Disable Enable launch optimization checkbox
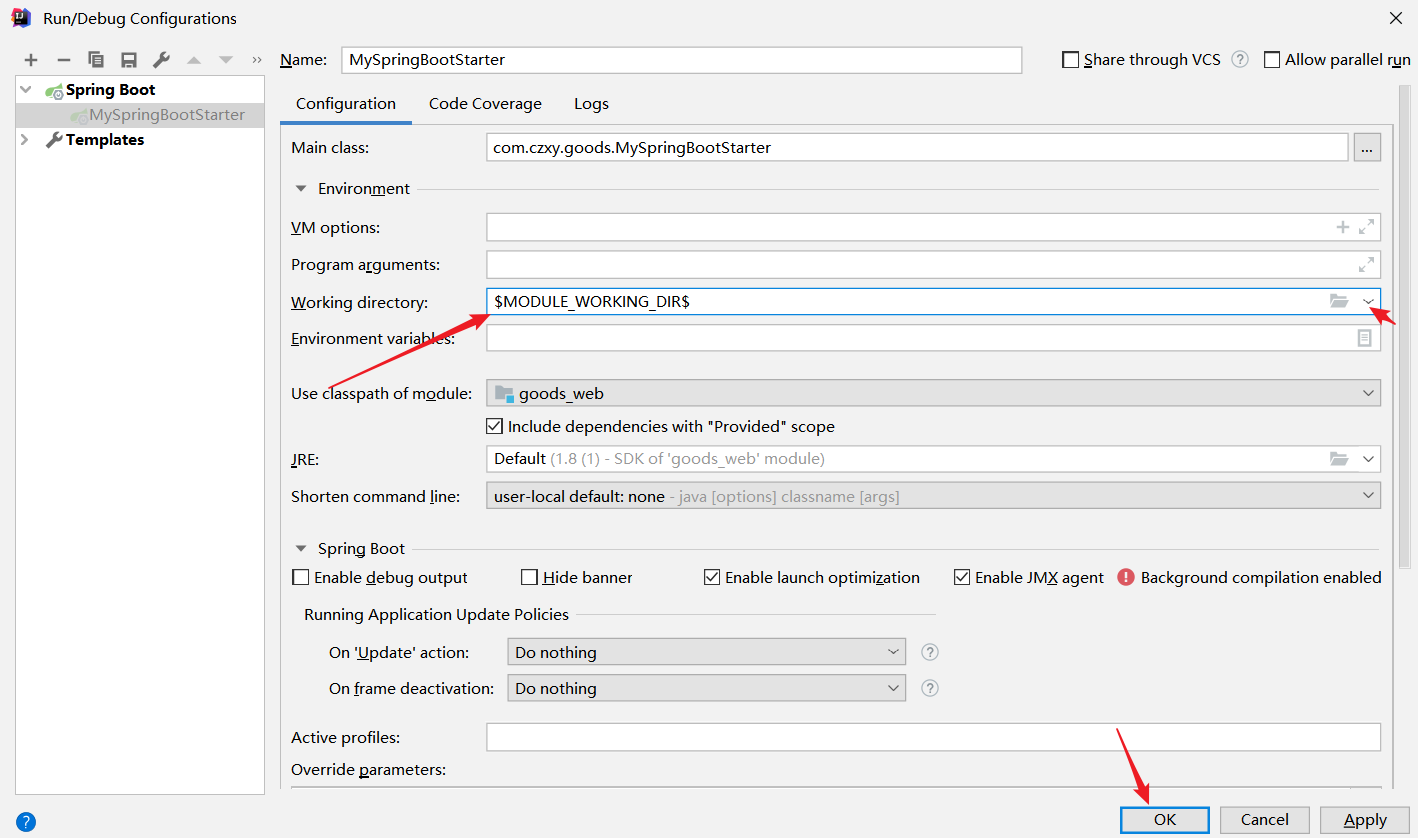The height and width of the screenshot is (838, 1418). pyautogui.click(x=712, y=577)
